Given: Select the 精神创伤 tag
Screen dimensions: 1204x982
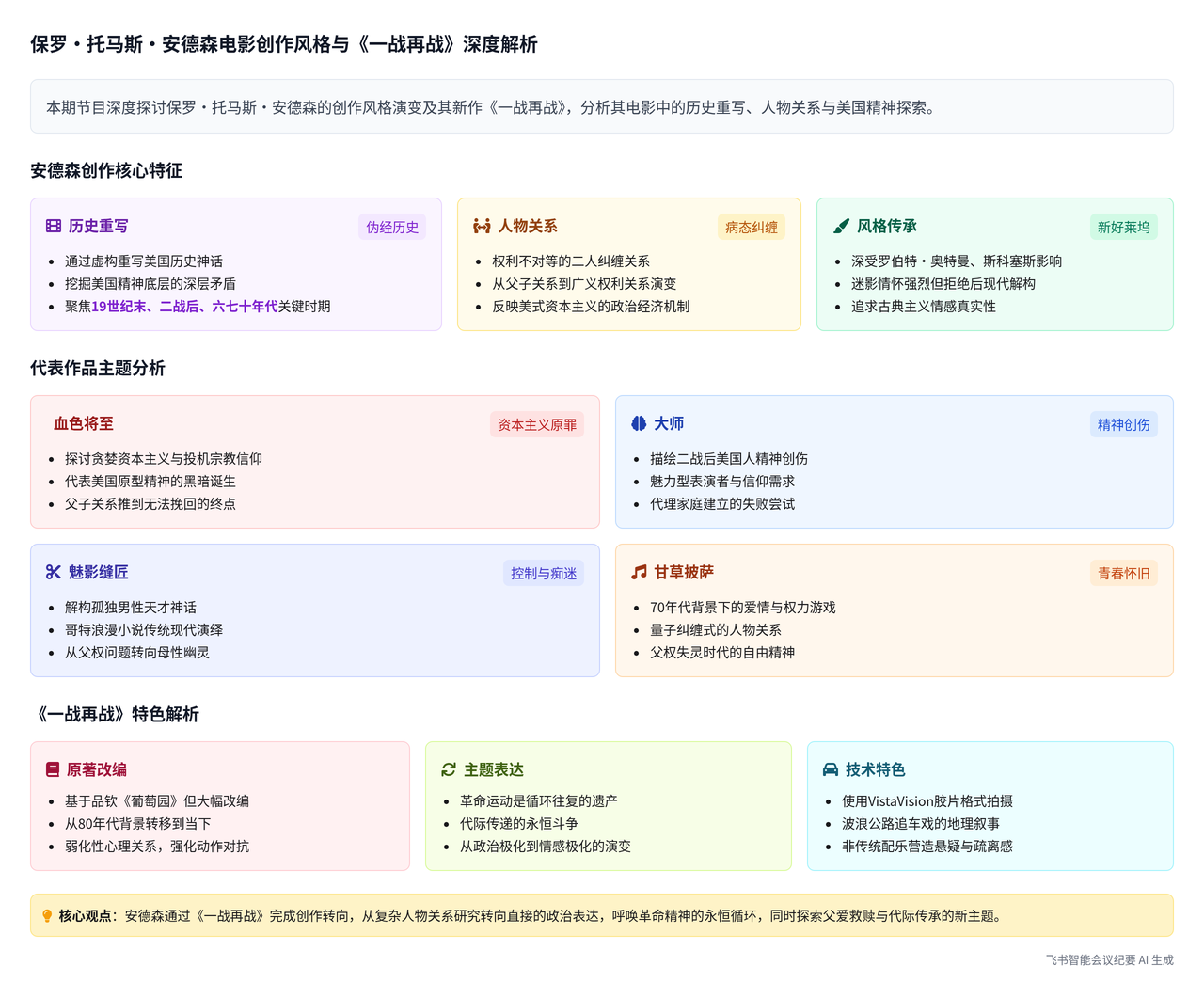Looking at the screenshot, I should pyautogui.click(x=1123, y=424).
